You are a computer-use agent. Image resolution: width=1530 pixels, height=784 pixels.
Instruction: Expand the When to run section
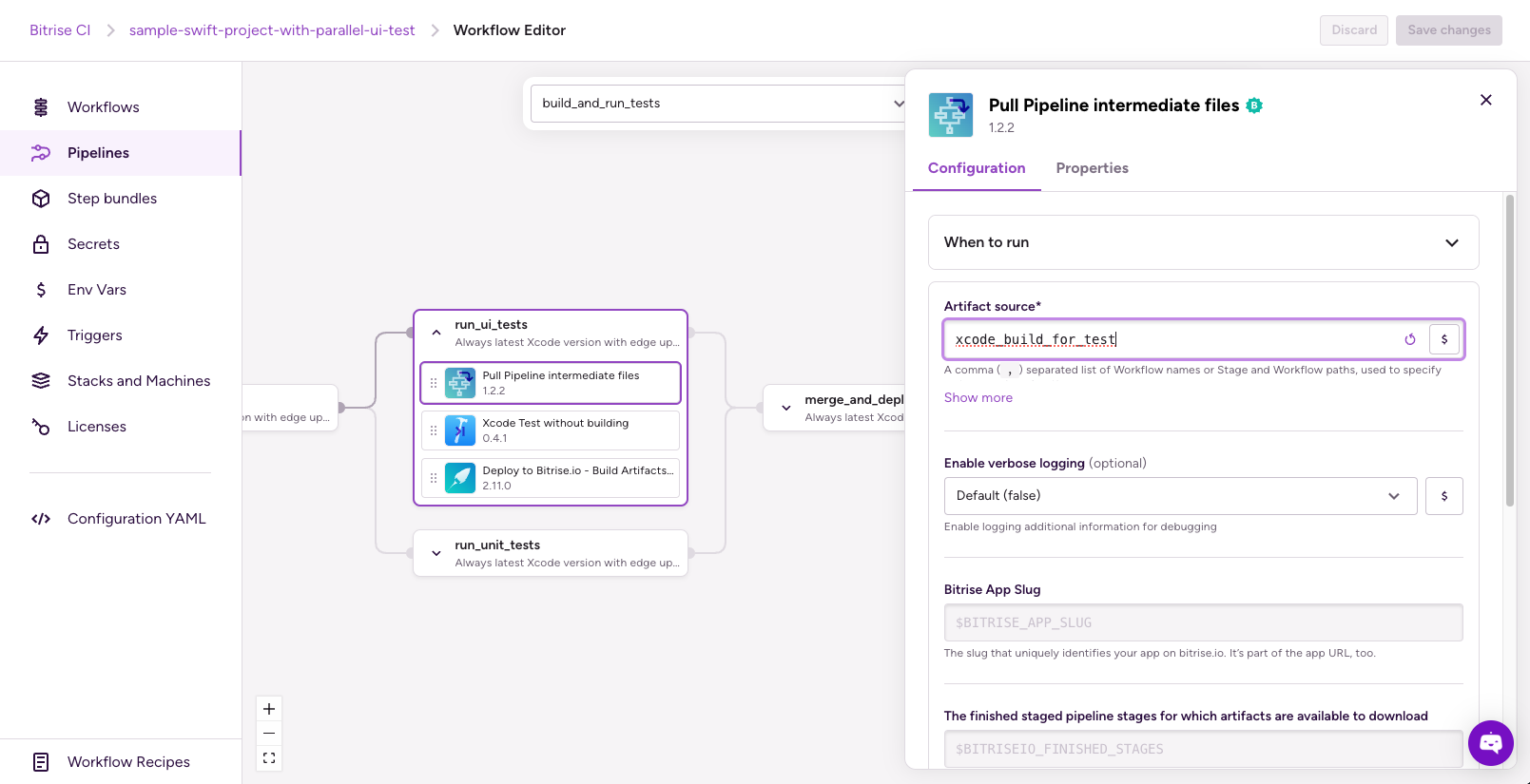(1204, 242)
